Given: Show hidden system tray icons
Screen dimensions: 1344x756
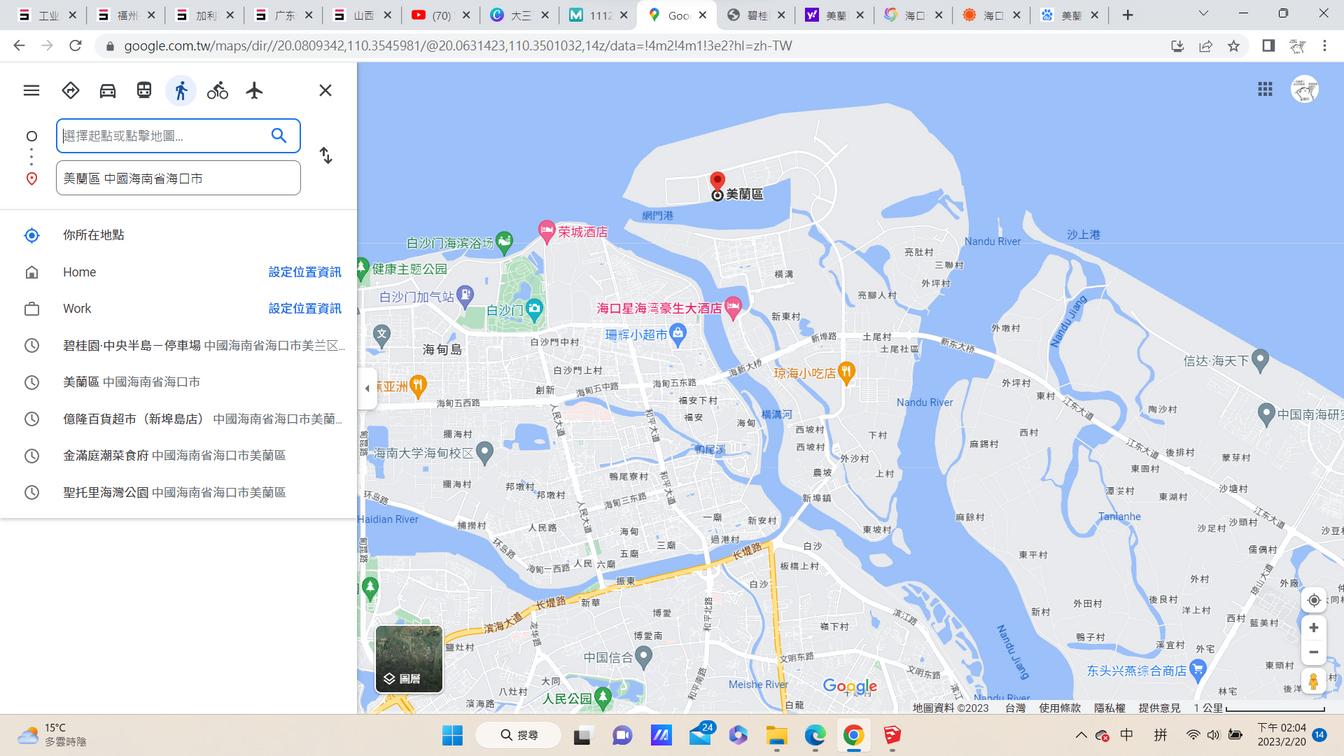Looking at the screenshot, I should 1080,735.
